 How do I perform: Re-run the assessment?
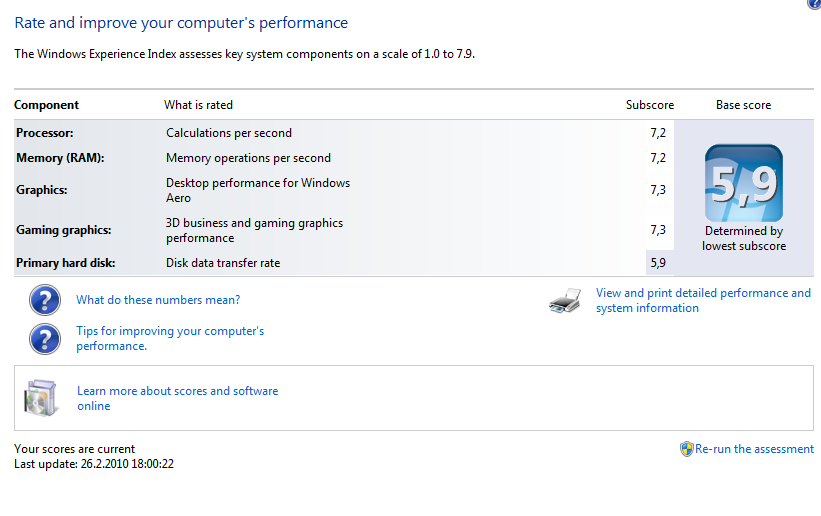click(x=754, y=449)
